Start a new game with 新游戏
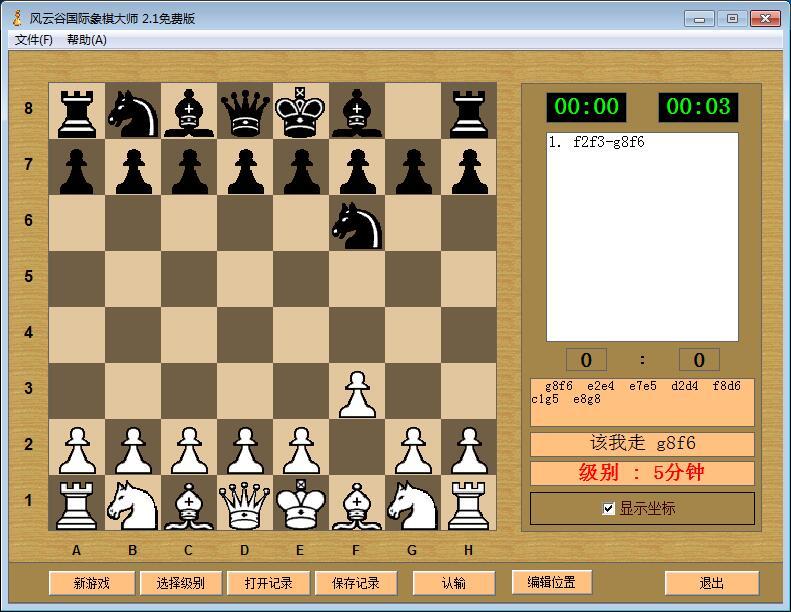This screenshot has width=791, height=612. pos(92,583)
